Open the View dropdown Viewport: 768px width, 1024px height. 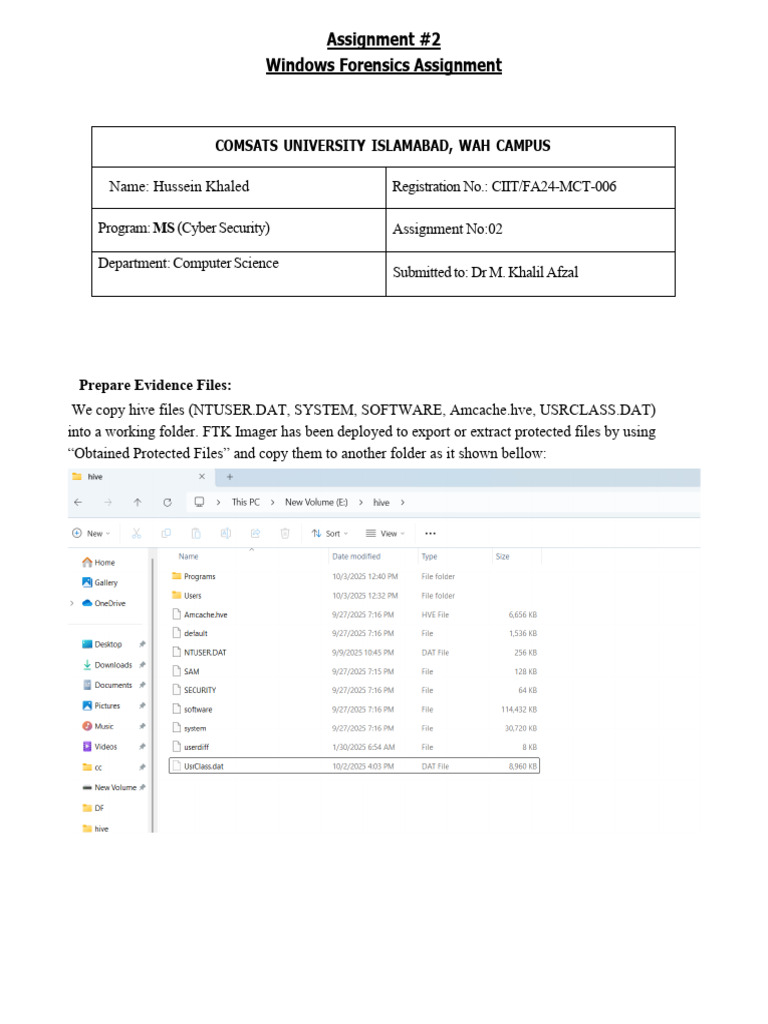click(x=385, y=534)
